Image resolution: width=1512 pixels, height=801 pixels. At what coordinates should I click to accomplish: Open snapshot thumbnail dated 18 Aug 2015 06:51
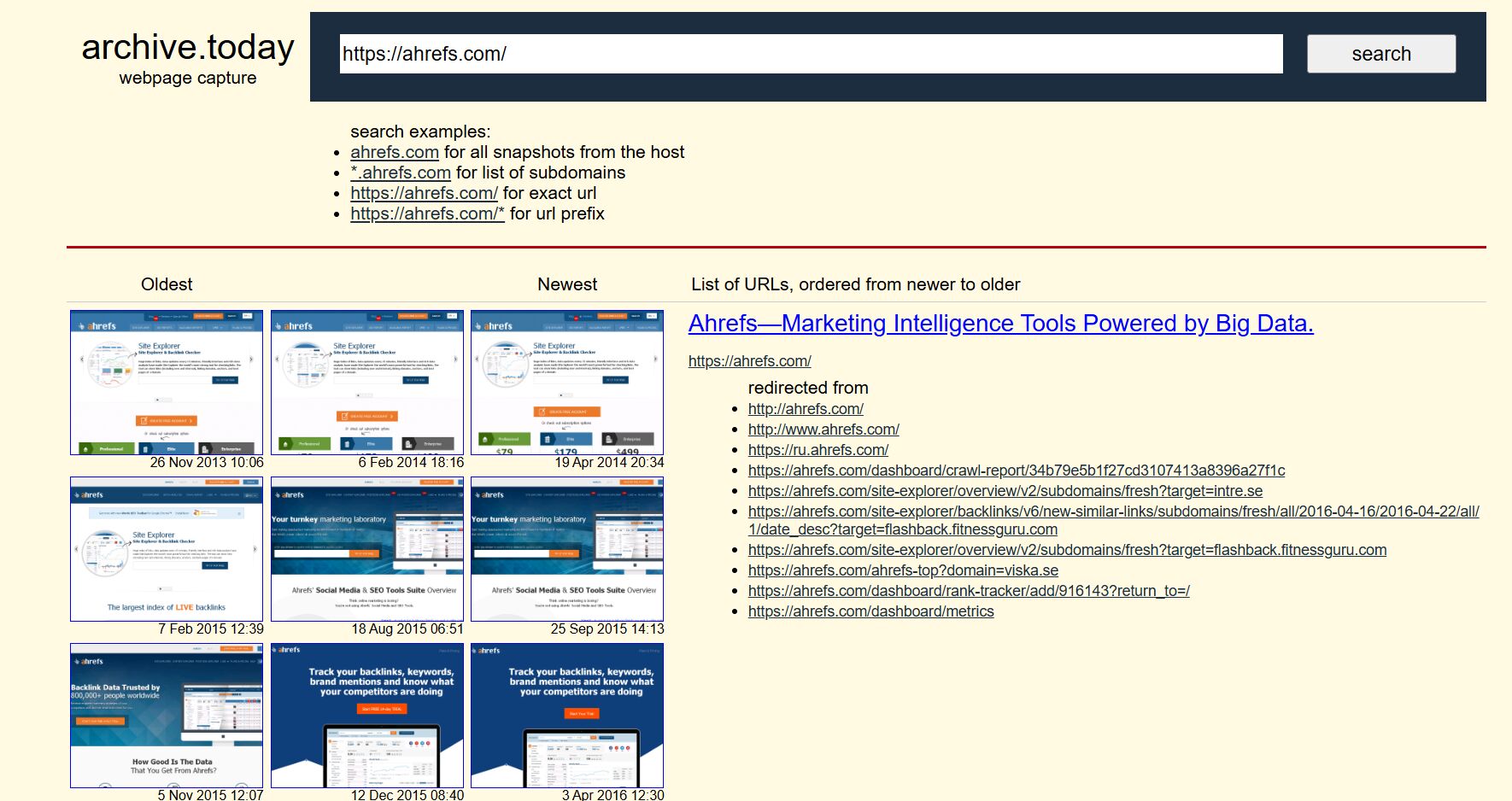tap(367, 549)
